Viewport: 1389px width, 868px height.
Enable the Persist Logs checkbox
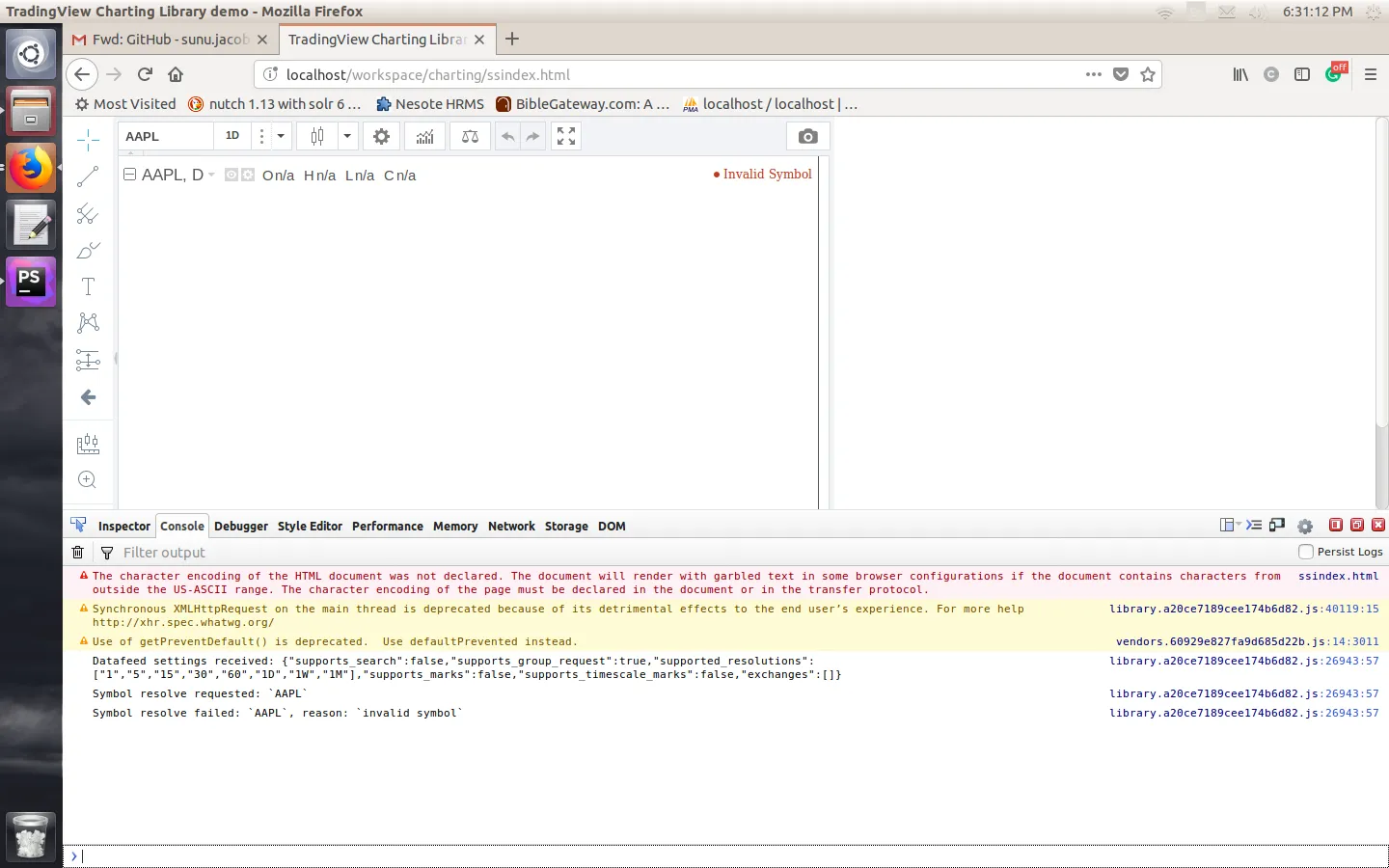(1306, 552)
